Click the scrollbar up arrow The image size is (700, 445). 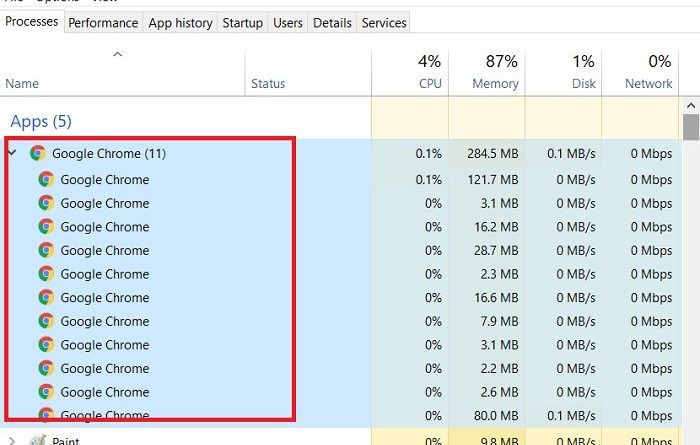point(691,106)
